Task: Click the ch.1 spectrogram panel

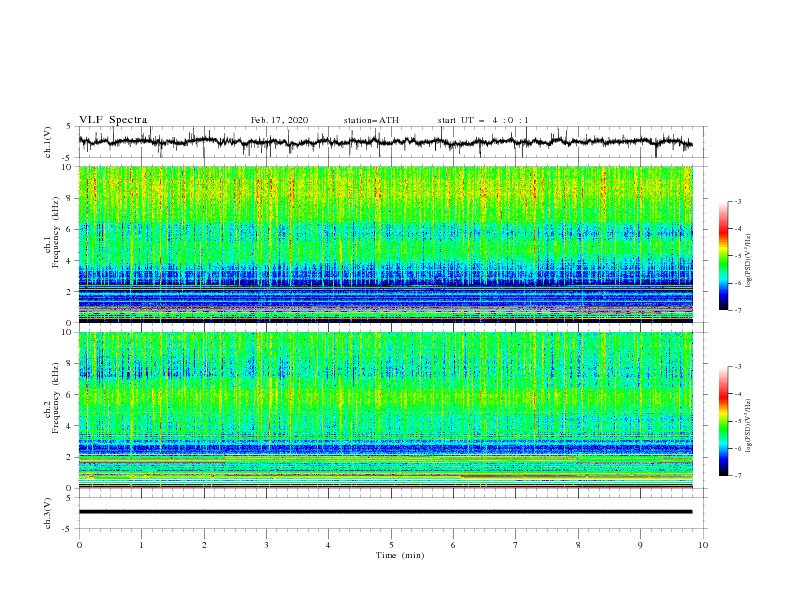Action: pyautogui.click(x=385, y=244)
